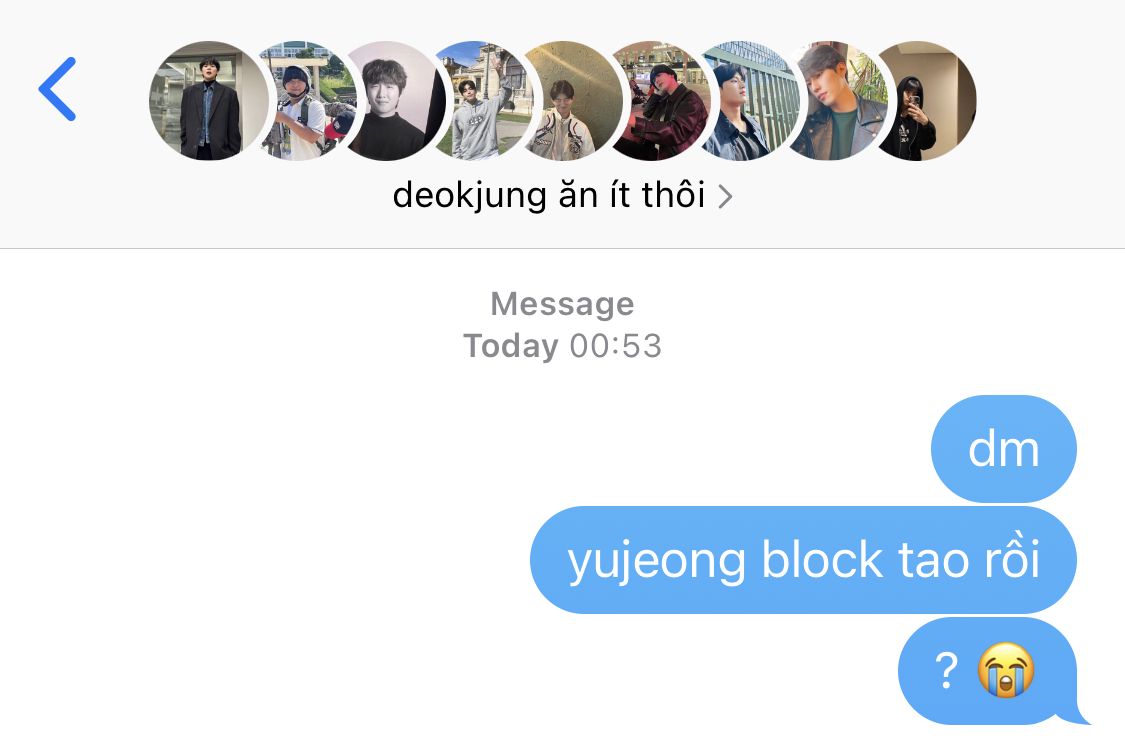Tap the blue back arrow
This screenshot has width=1125, height=743.
point(57,89)
